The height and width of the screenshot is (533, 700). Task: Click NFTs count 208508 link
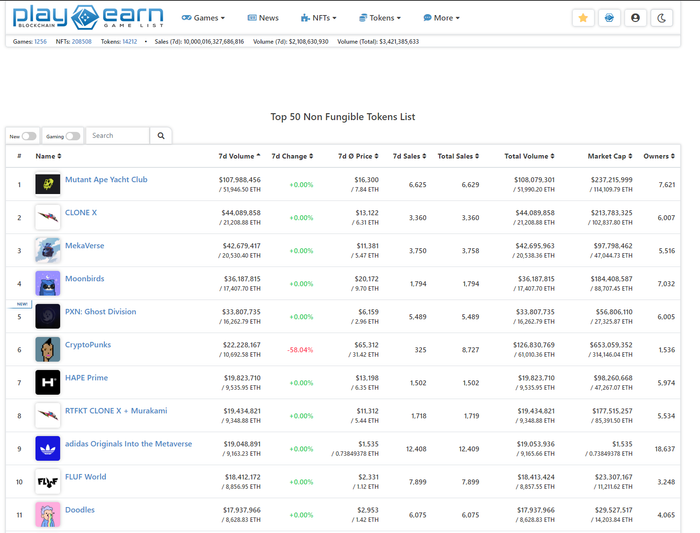click(x=82, y=42)
